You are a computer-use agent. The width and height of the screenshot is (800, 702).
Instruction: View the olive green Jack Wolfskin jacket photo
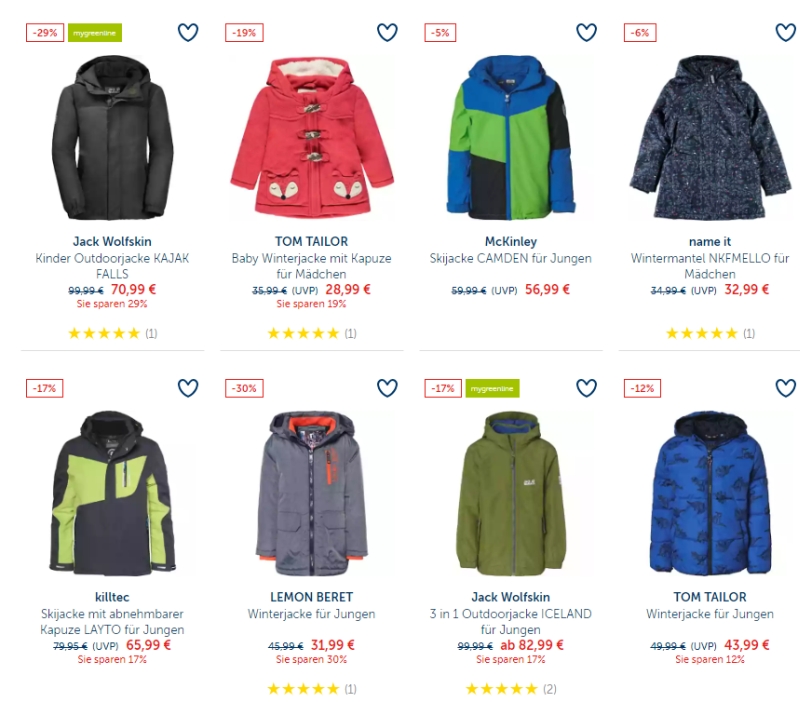(x=511, y=493)
